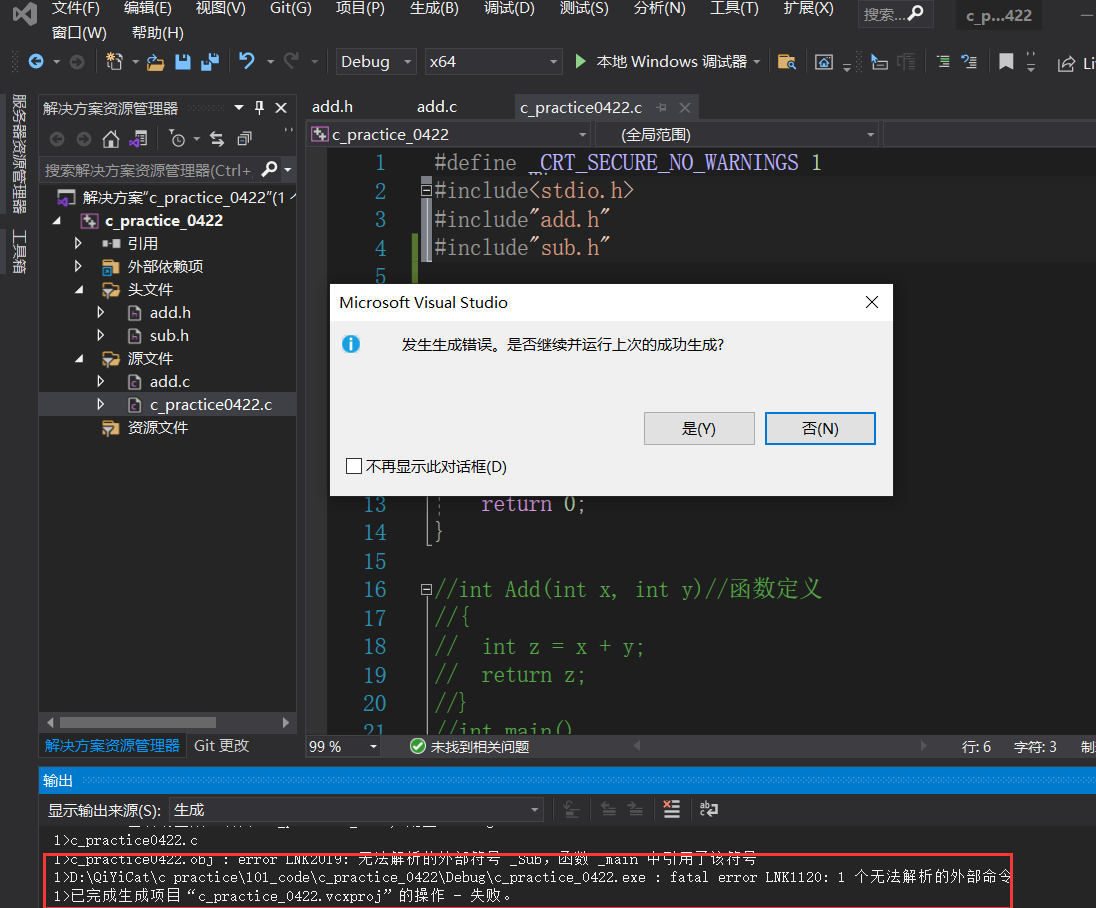Collapse the 头文件 folder
This screenshot has width=1096, height=908.
[80, 289]
